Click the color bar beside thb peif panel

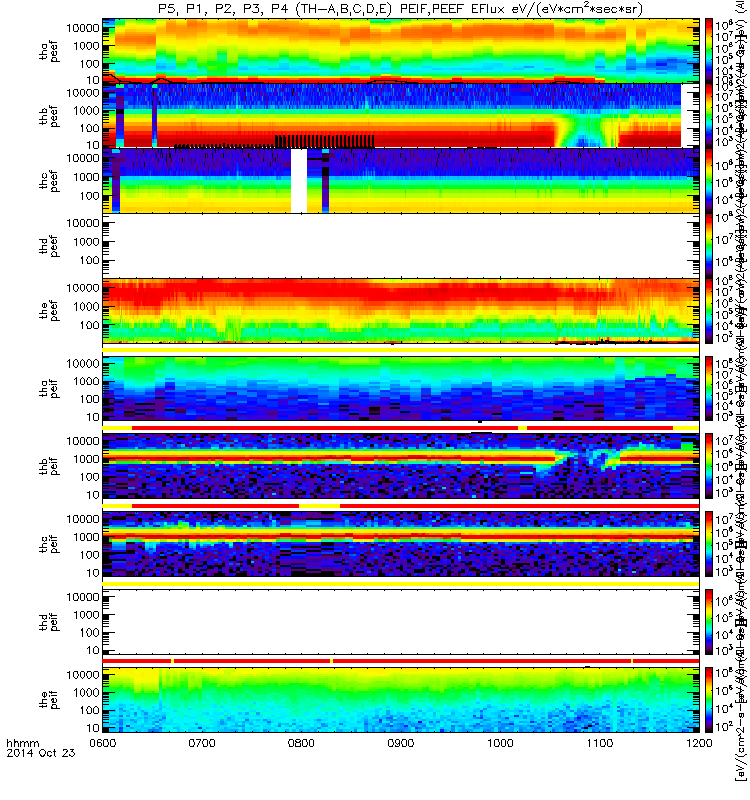pyautogui.click(x=709, y=466)
